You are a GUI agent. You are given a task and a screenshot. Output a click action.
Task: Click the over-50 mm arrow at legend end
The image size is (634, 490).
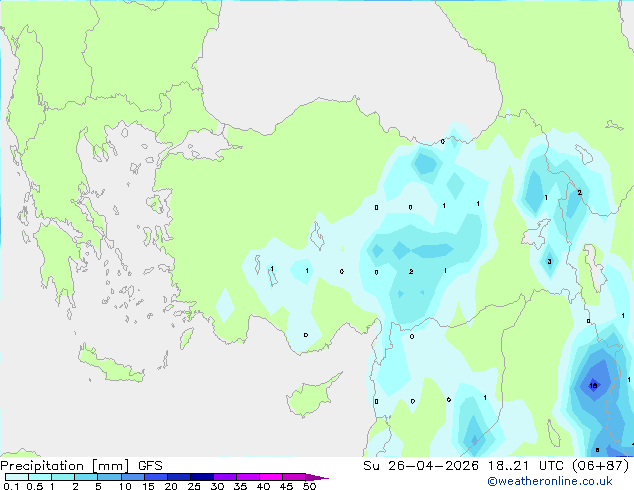coord(317,477)
